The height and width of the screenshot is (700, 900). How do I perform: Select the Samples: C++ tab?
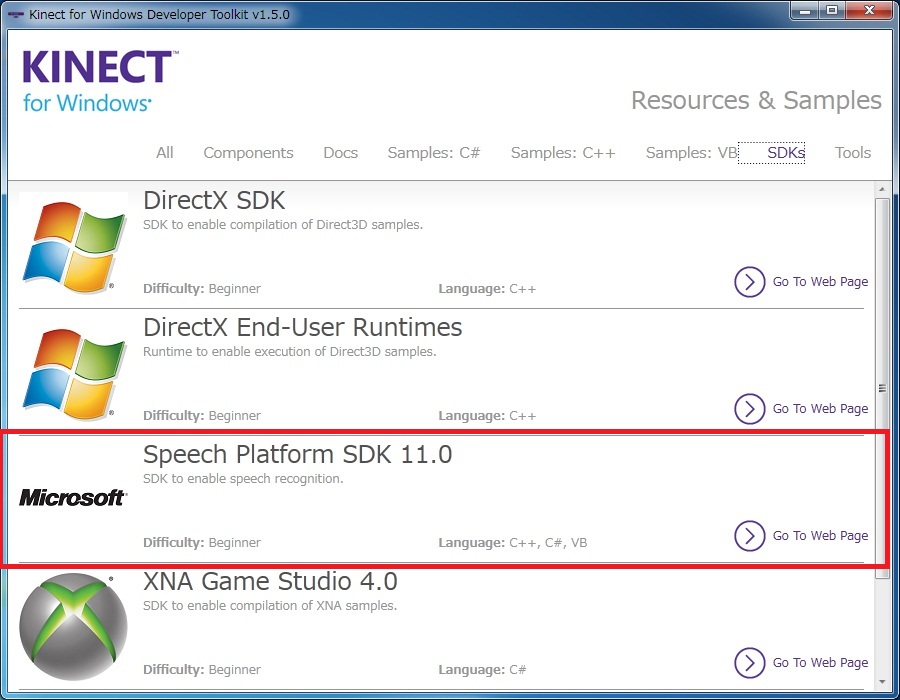[x=563, y=153]
